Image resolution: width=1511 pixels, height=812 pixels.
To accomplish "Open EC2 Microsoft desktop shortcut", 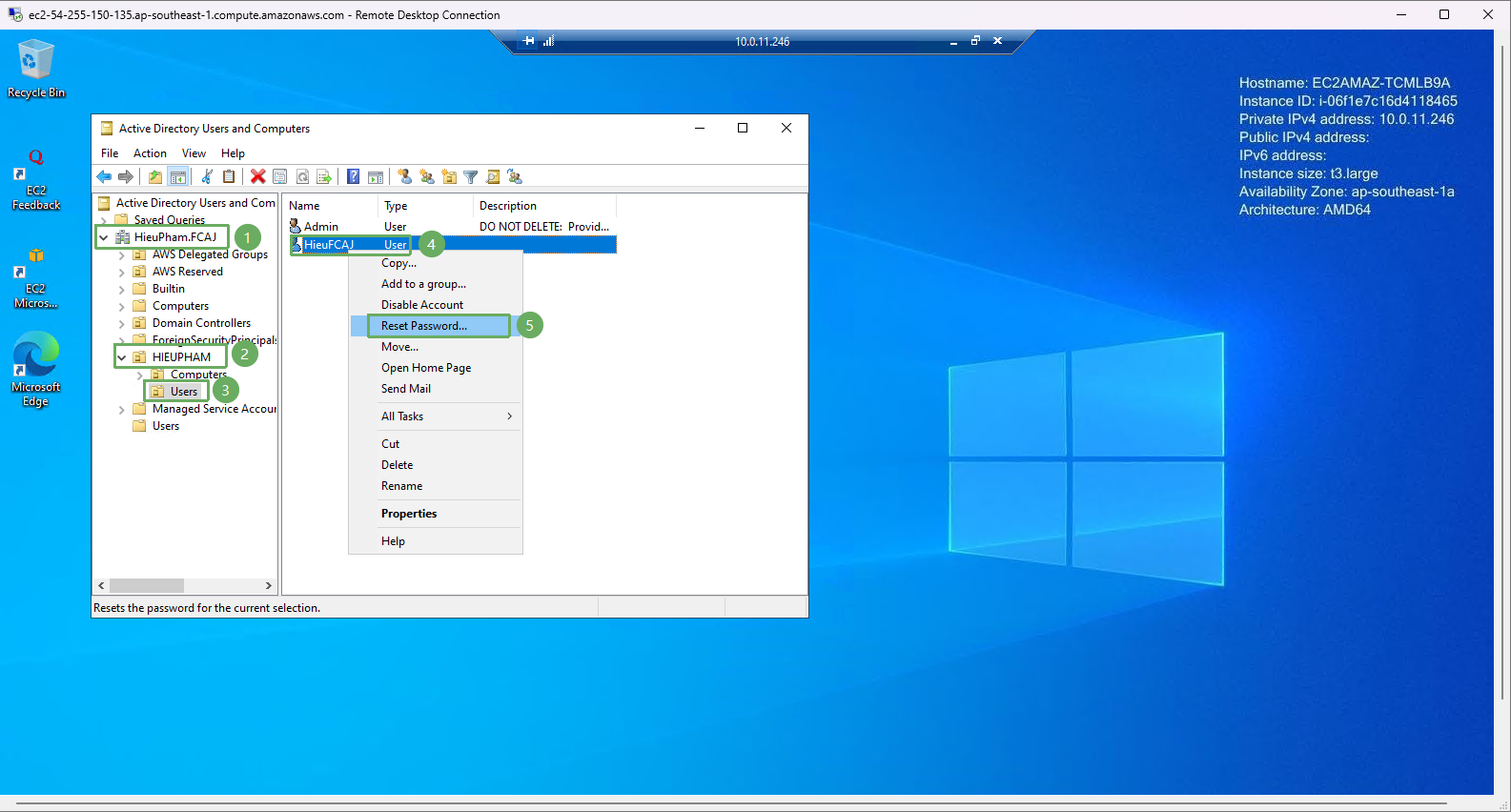I will 36,279.
